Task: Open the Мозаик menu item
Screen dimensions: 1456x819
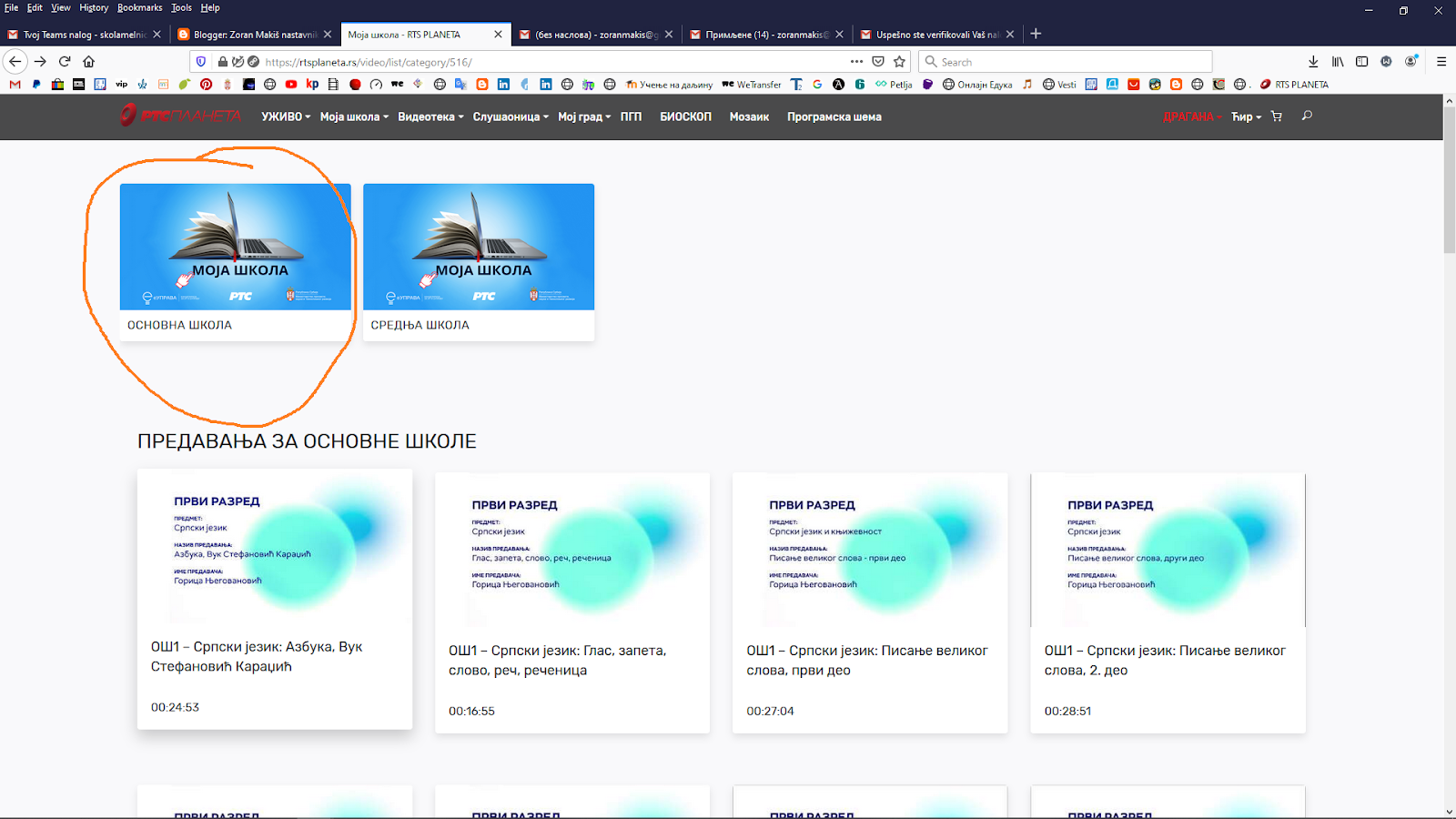Action: pyautogui.click(x=749, y=116)
